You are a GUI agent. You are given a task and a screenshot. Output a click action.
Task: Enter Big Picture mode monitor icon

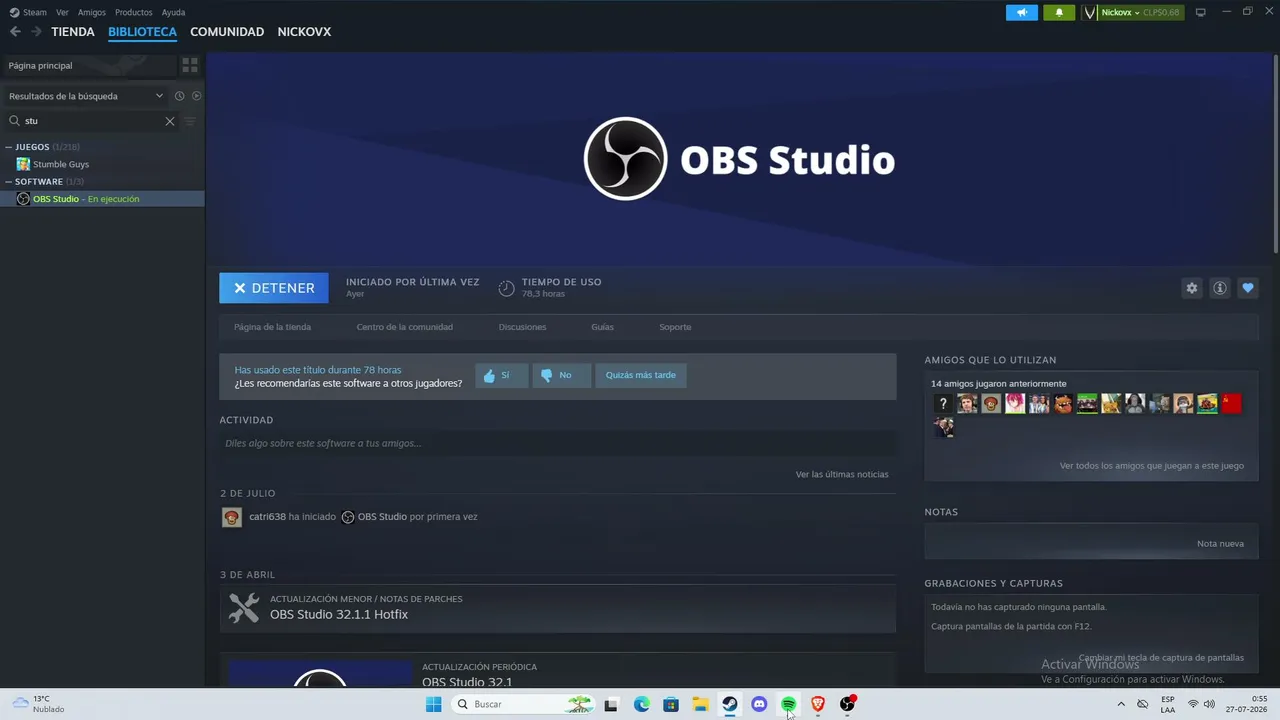[x=1201, y=12]
